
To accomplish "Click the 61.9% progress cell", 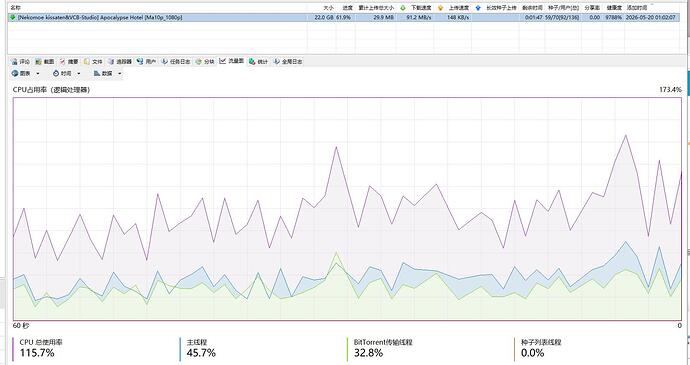I will point(343,18).
